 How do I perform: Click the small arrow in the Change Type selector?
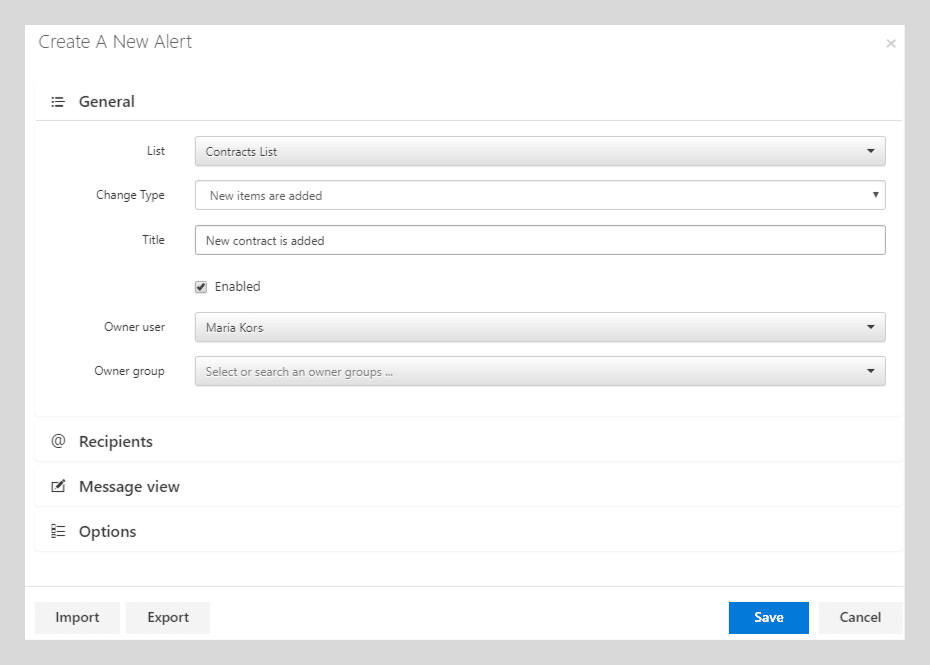(874, 194)
